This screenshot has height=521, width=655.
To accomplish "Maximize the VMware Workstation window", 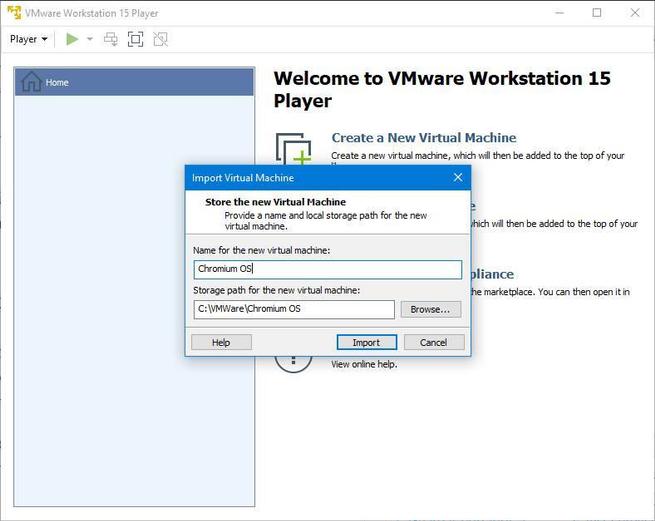I will coord(597,13).
